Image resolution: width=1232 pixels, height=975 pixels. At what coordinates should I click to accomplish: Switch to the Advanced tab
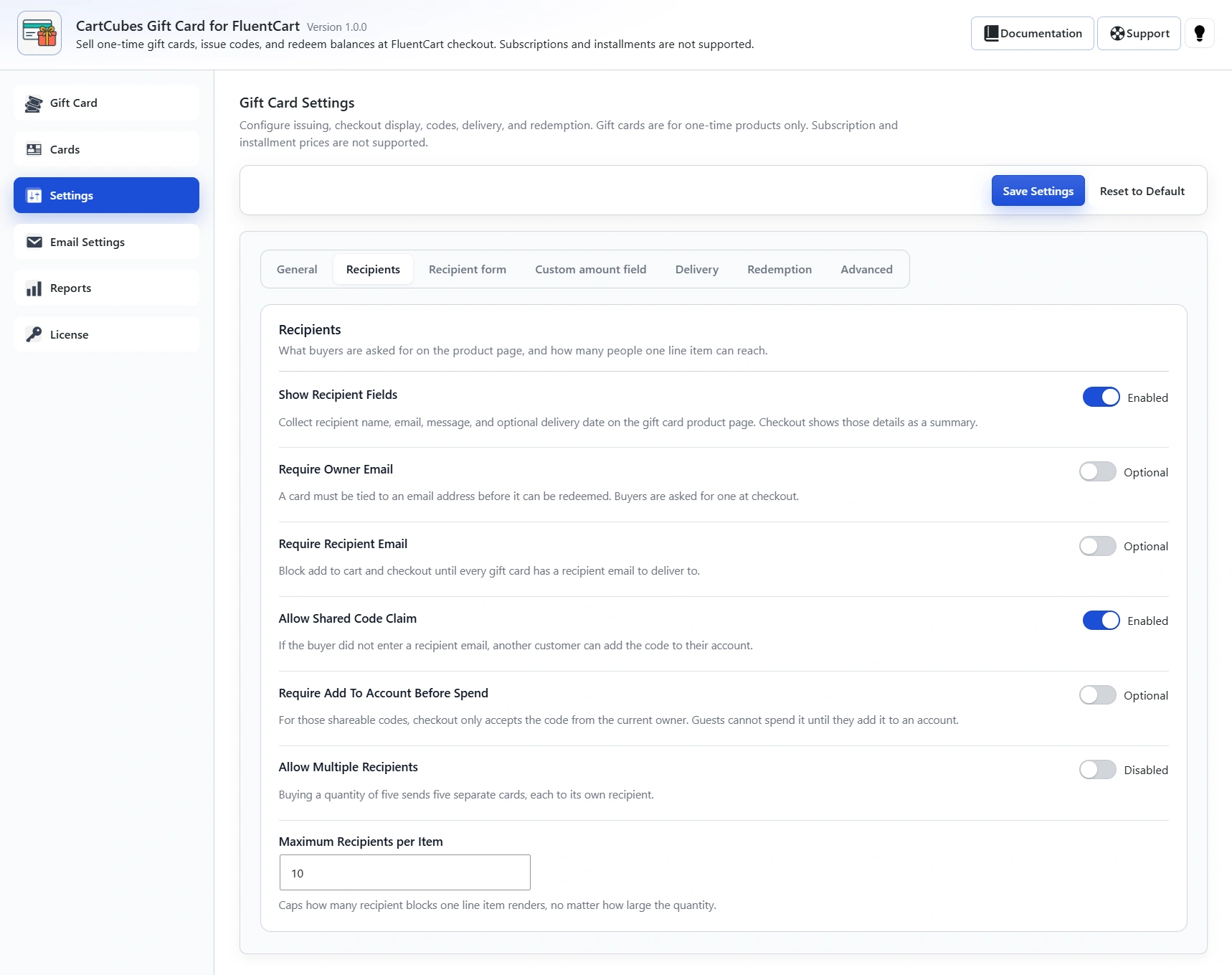[x=867, y=269]
